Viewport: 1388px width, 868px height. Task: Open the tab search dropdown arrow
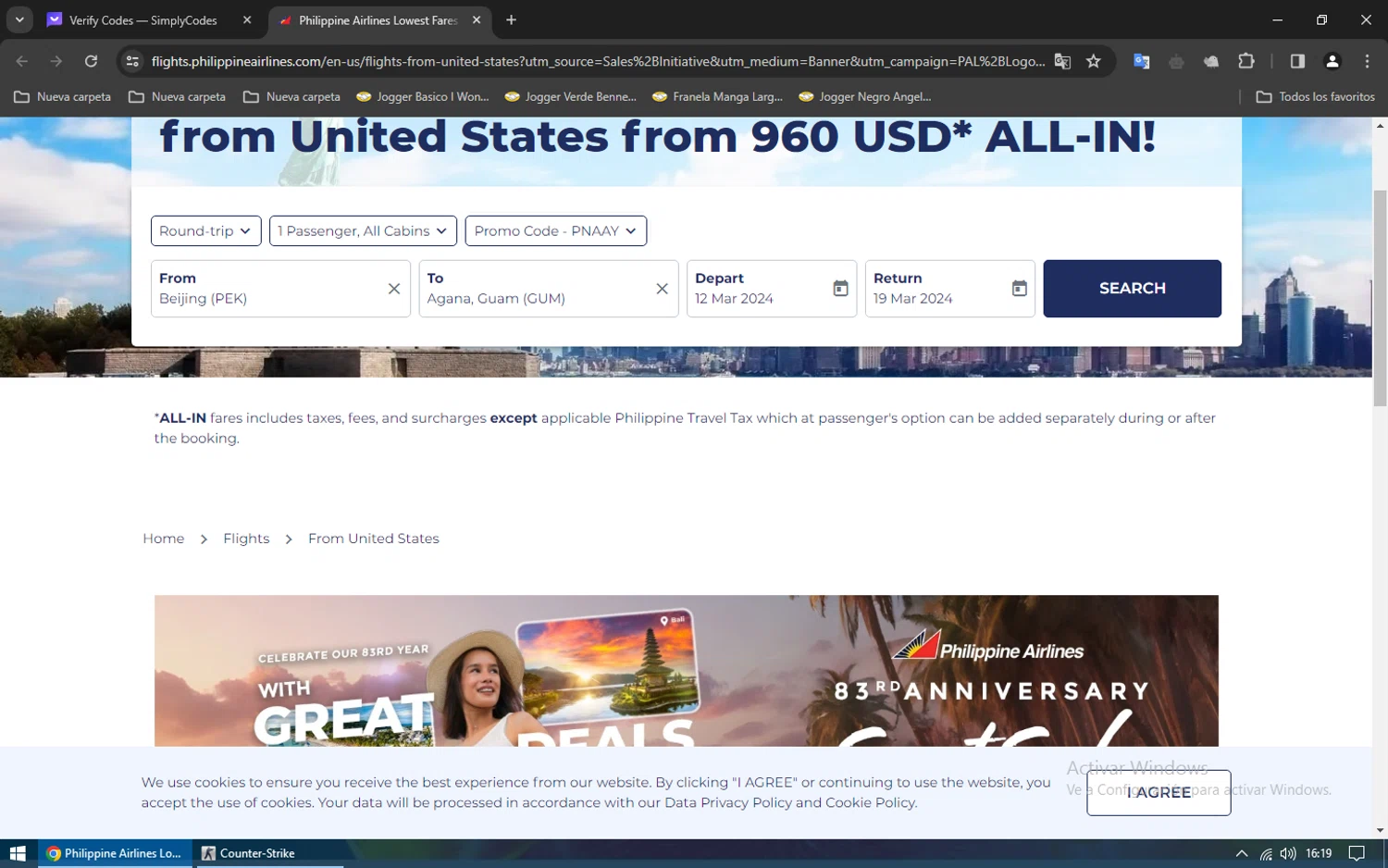point(19,20)
